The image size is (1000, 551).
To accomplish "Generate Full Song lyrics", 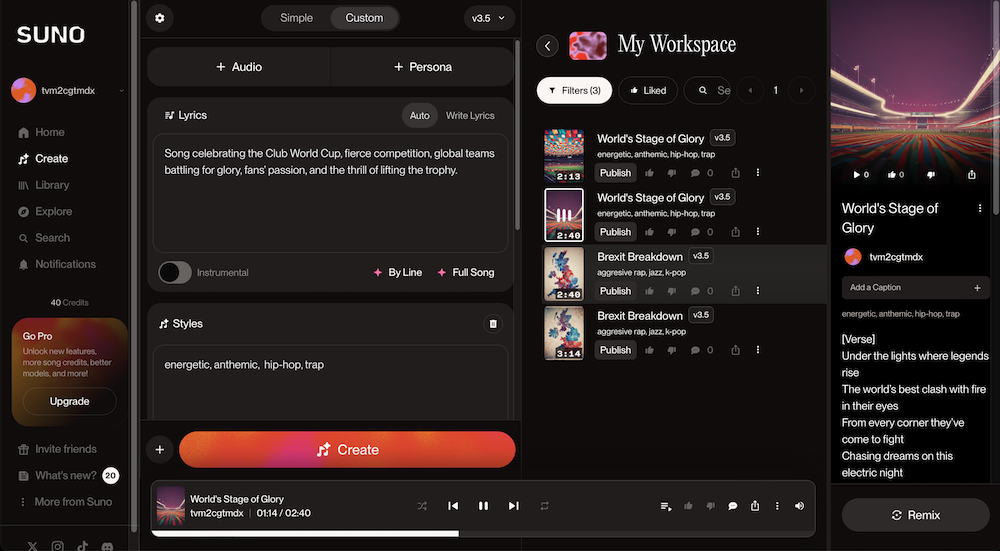I will pyautogui.click(x=466, y=272).
